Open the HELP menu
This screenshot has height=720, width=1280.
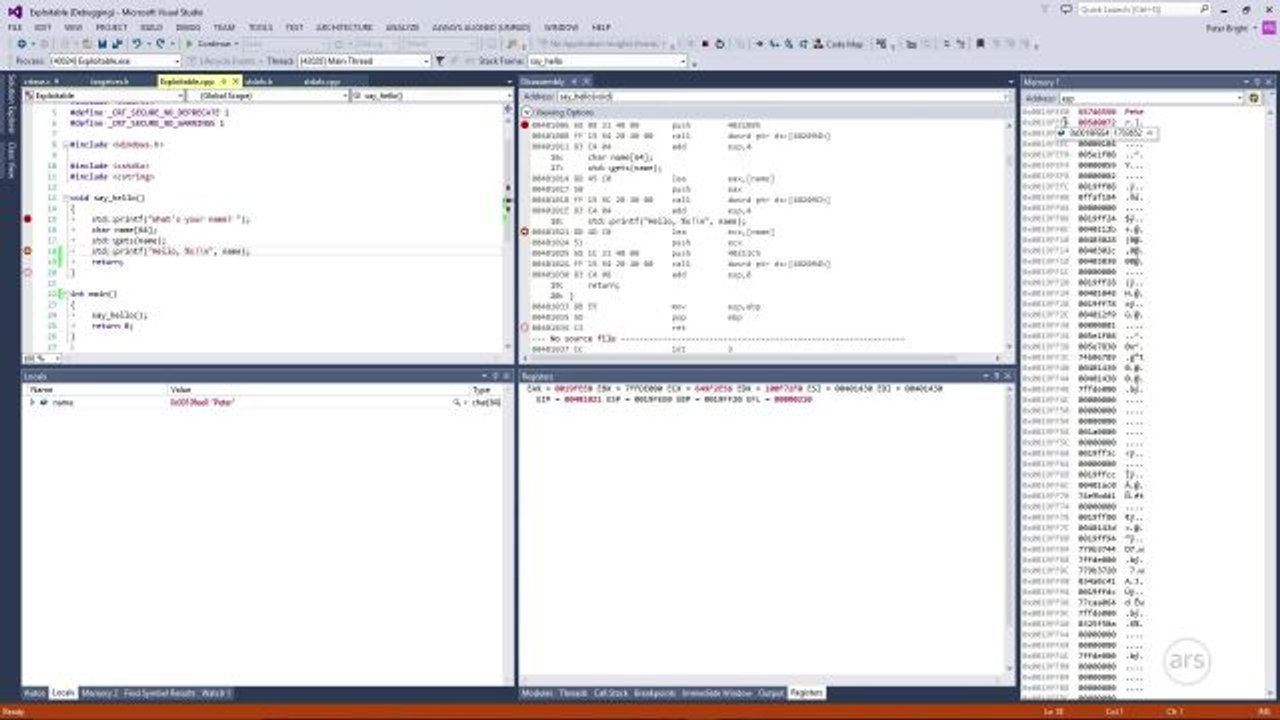tap(601, 27)
